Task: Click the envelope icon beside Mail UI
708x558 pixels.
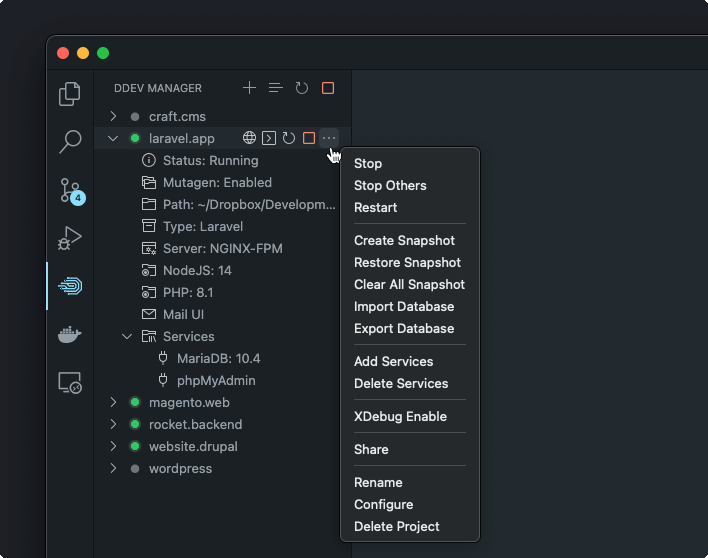Action: [x=149, y=314]
